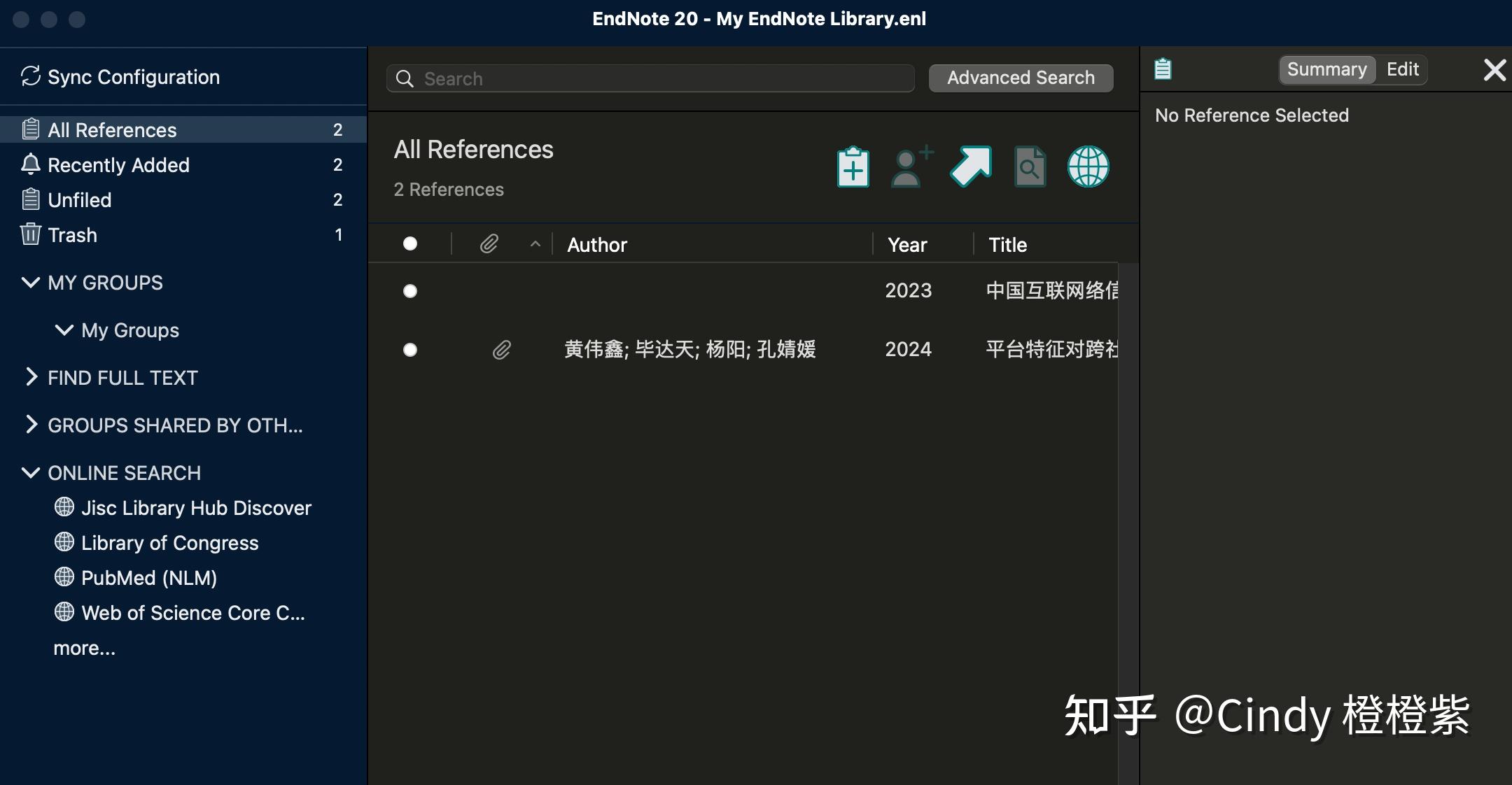Click the add-person sharing icon

click(910, 167)
